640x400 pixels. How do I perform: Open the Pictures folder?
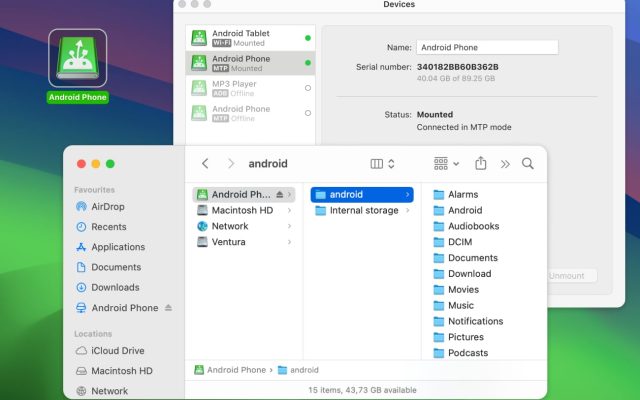(x=458, y=338)
